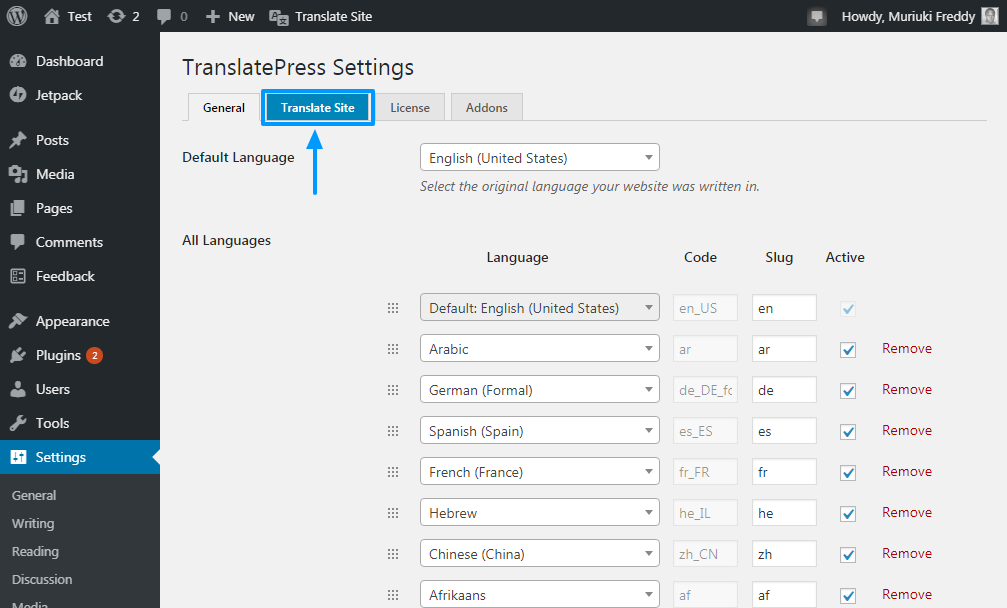Switch to the Translate Site tab
The height and width of the screenshot is (608, 1007).
[317, 107]
